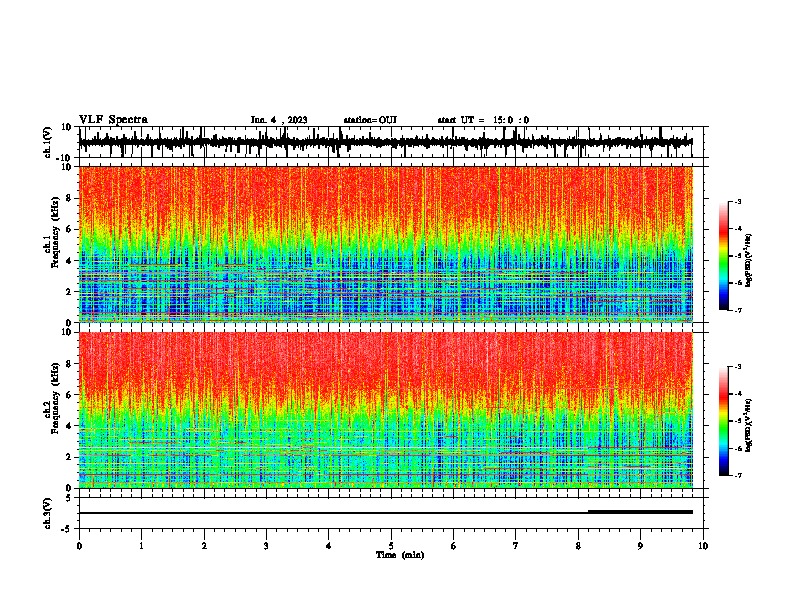Screen dimensions: 792x612
Task: Click the ch.2 spectrogram image panel
Action: click(x=386, y=410)
